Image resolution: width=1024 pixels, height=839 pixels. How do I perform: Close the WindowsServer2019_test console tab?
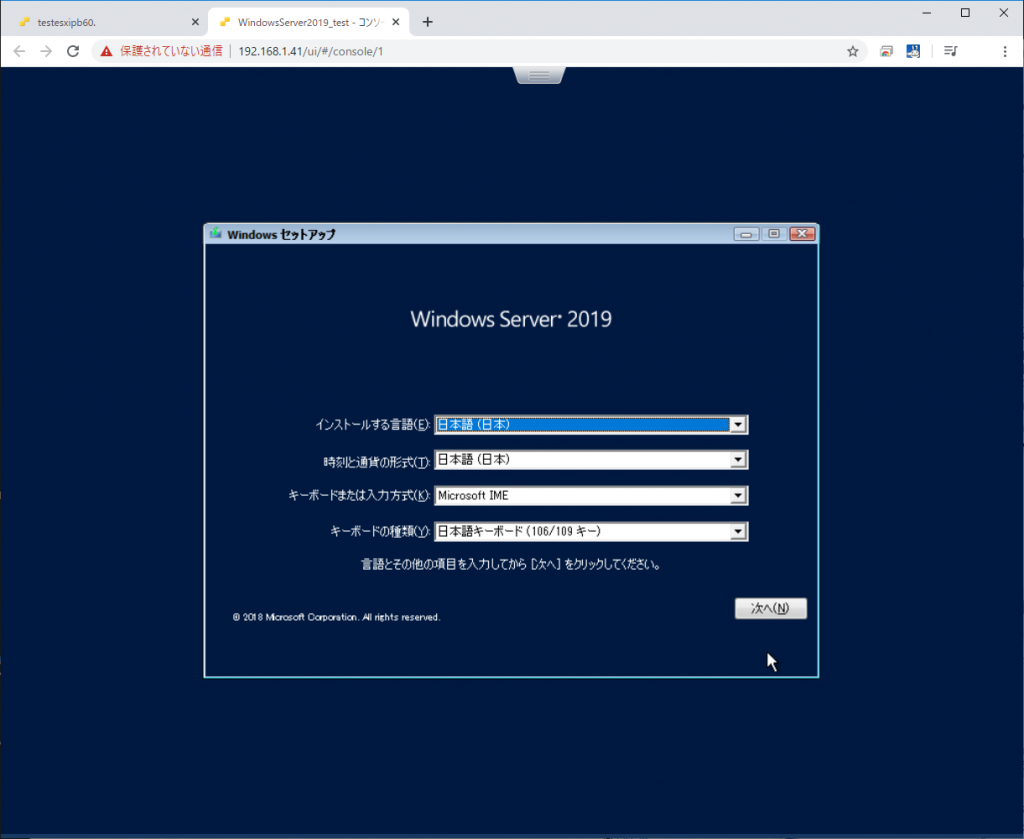click(395, 22)
